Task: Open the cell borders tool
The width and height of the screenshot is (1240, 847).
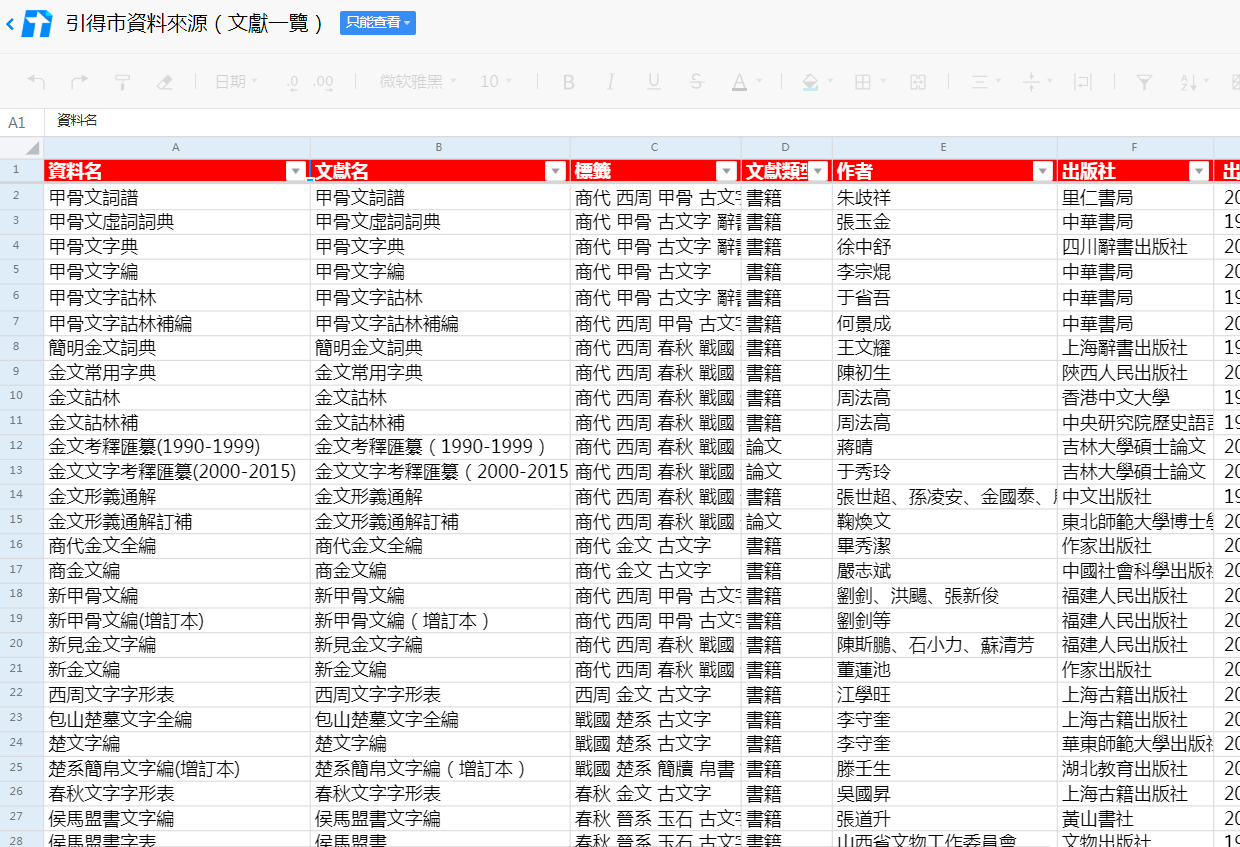Action: (x=862, y=82)
